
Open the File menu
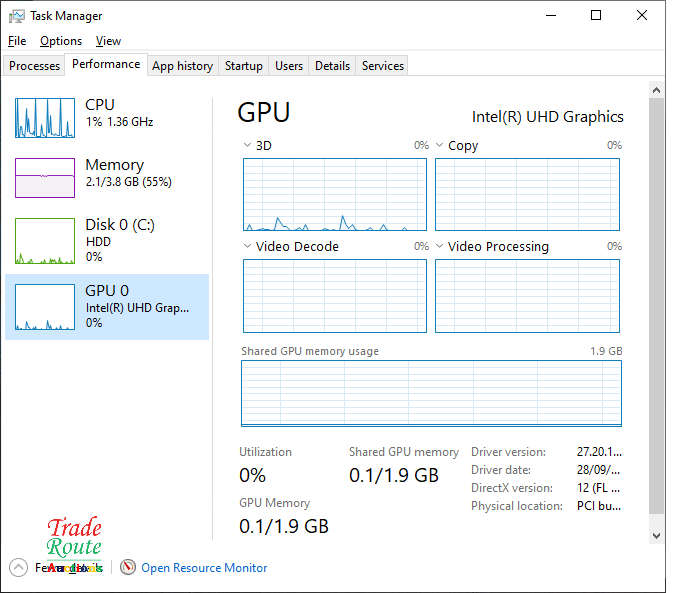(17, 41)
